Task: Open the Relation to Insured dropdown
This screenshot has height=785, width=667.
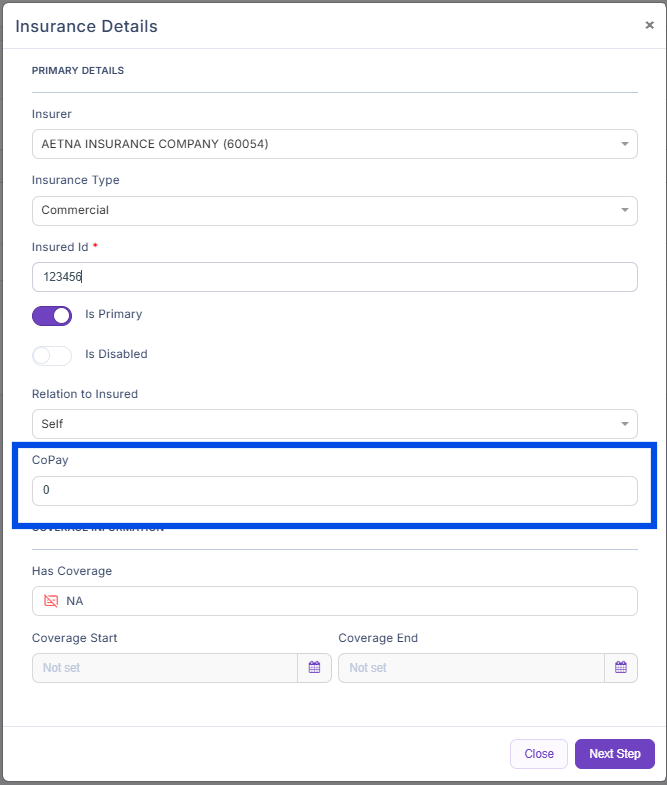Action: click(334, 424)
